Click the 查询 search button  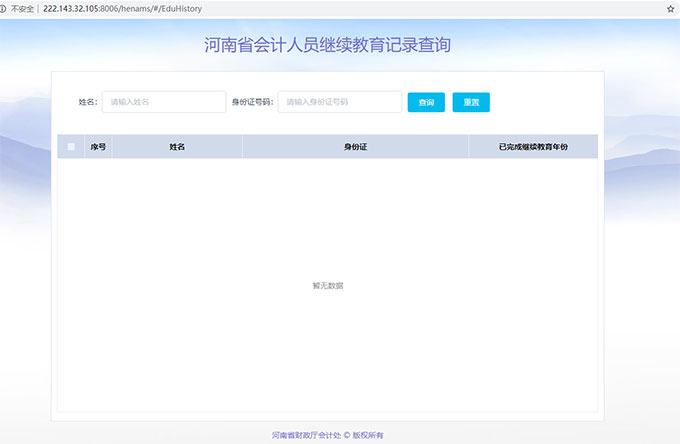(x=426, y=102)
